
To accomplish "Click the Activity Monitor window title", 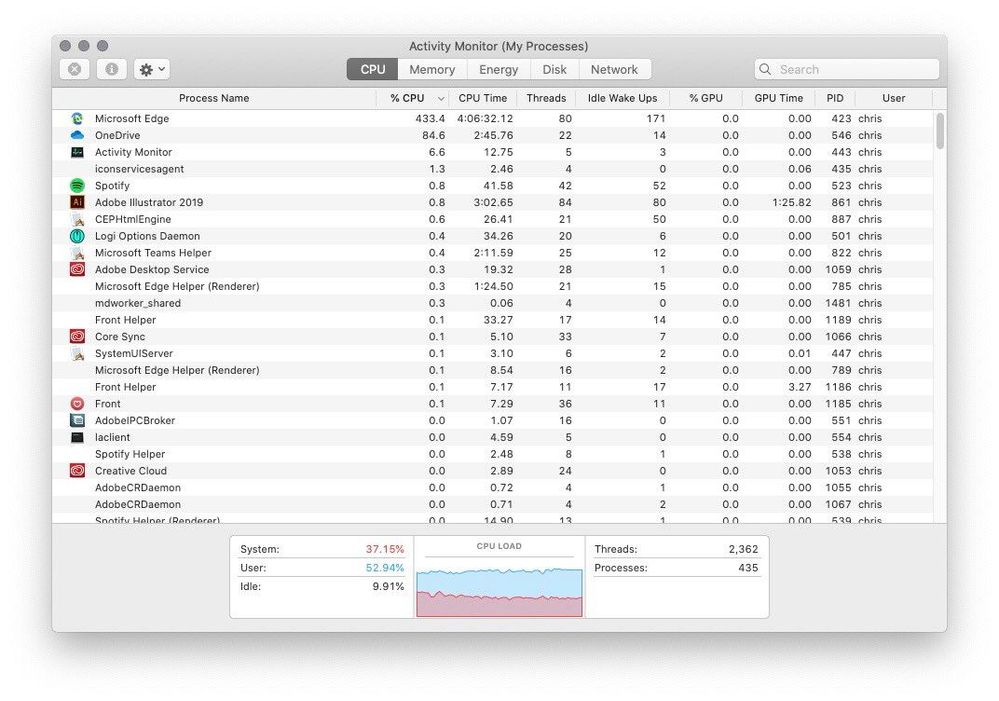I will [498, 47].
